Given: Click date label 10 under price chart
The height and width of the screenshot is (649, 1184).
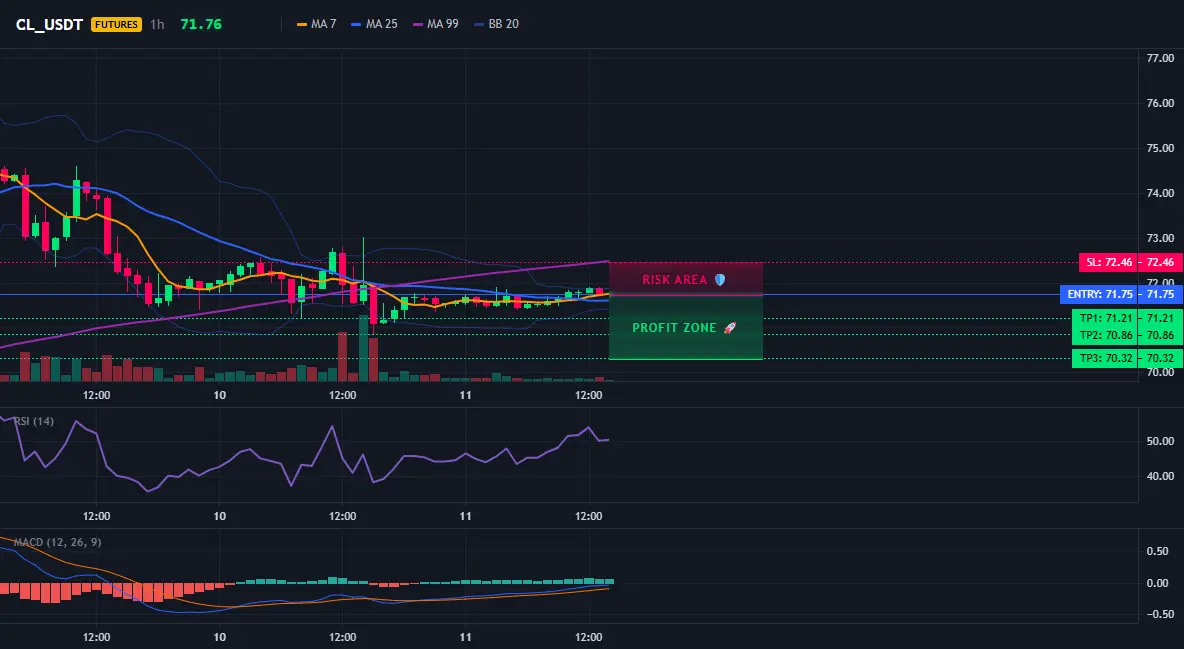Looking at the screenshot, I should coord(219,395).
